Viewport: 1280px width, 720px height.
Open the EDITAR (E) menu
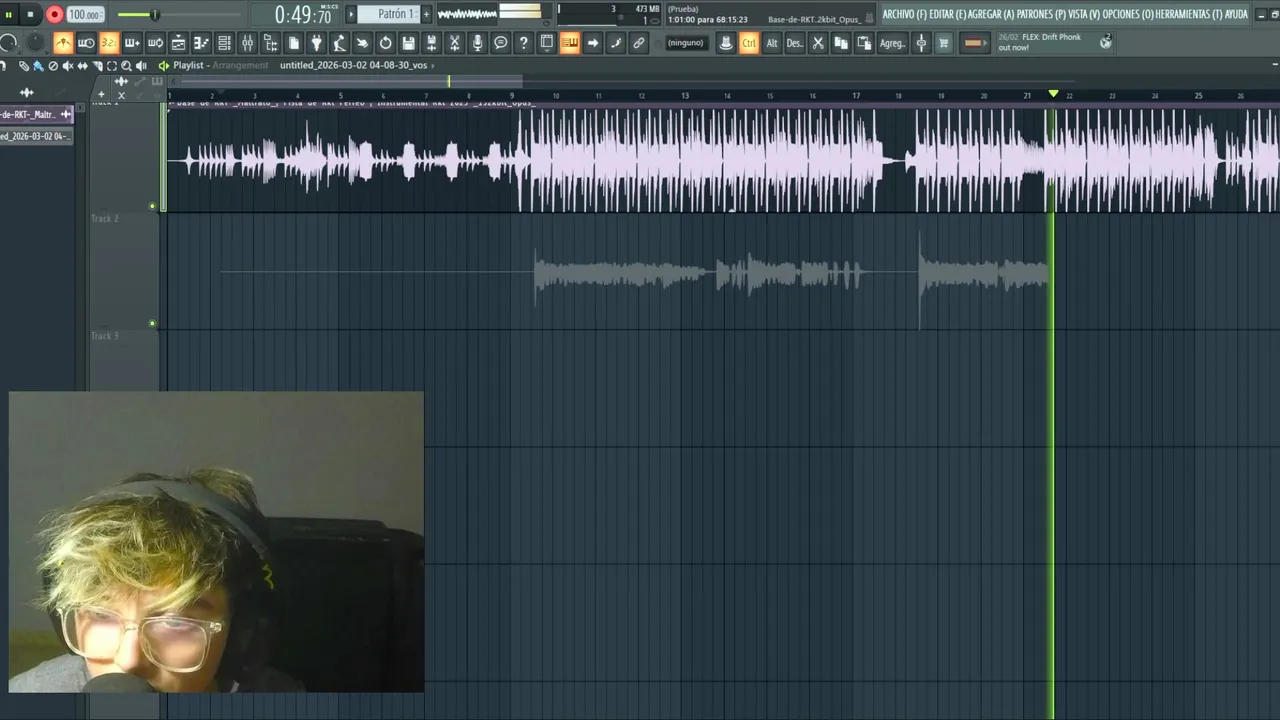[948, 14]
